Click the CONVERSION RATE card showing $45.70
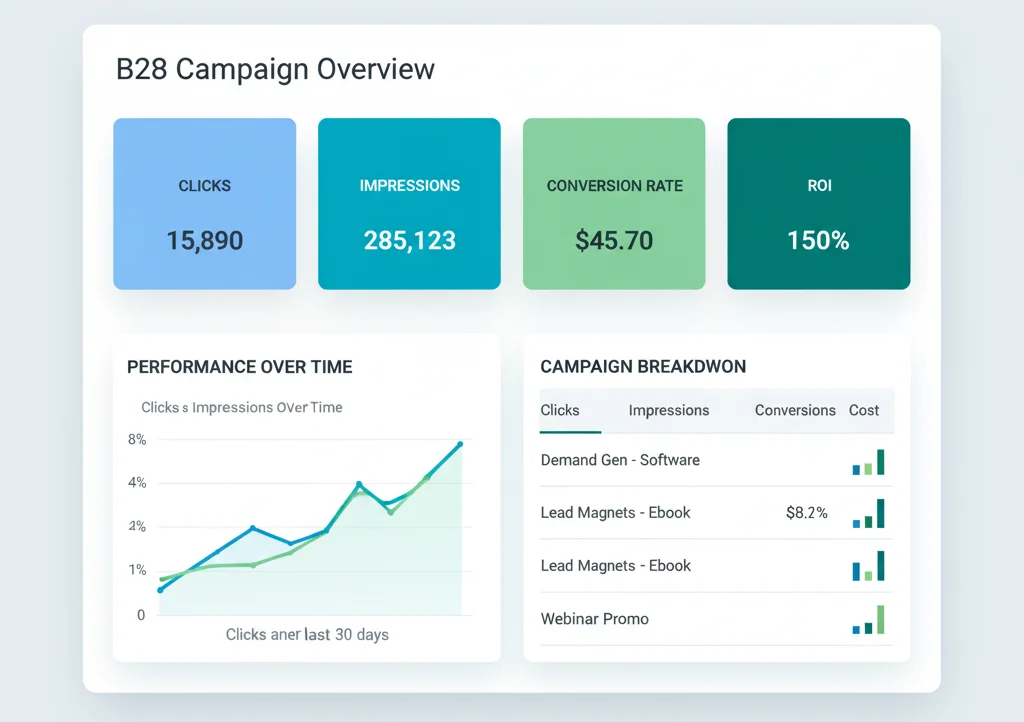1024x722 pixels. (x=614, y=203)
